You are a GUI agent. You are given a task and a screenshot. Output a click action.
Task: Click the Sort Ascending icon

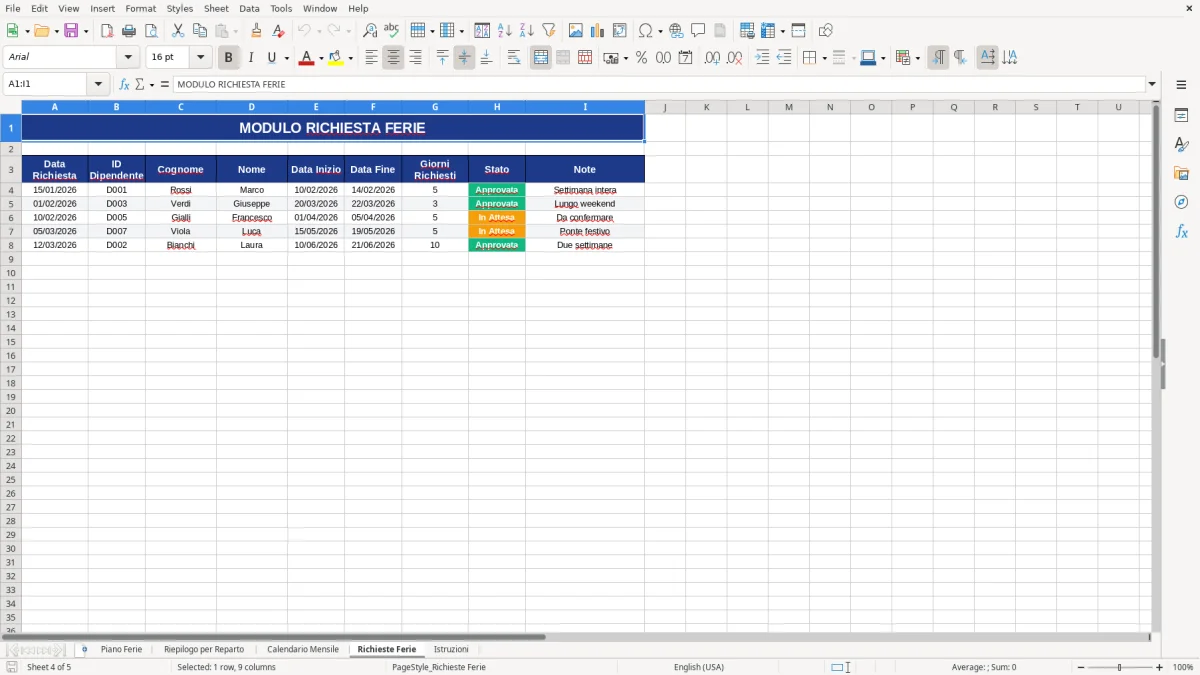(505, 31)
